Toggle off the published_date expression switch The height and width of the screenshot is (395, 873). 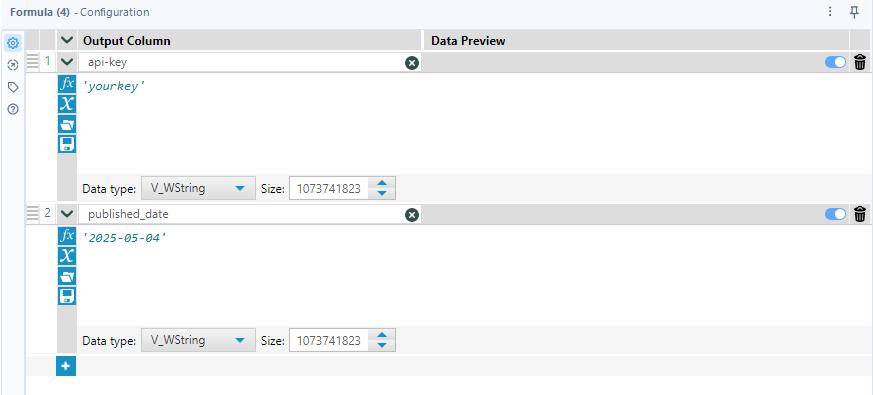[x=835, y=214]
